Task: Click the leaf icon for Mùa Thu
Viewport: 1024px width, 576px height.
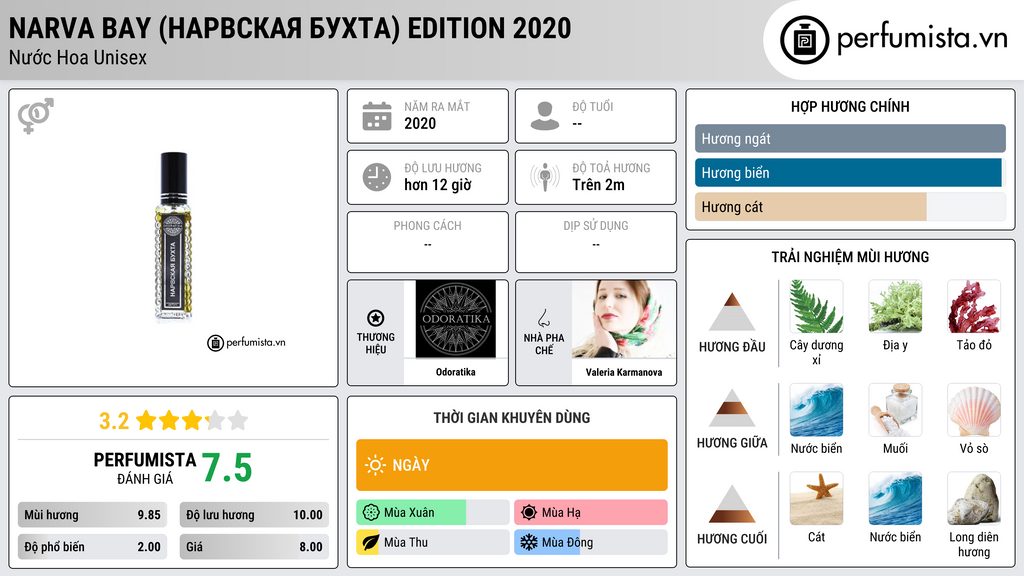Action: click(x=370, y=542)
